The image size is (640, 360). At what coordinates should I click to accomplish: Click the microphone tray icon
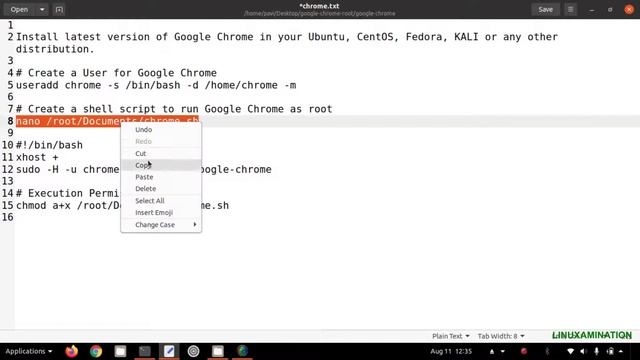[596, 351]
